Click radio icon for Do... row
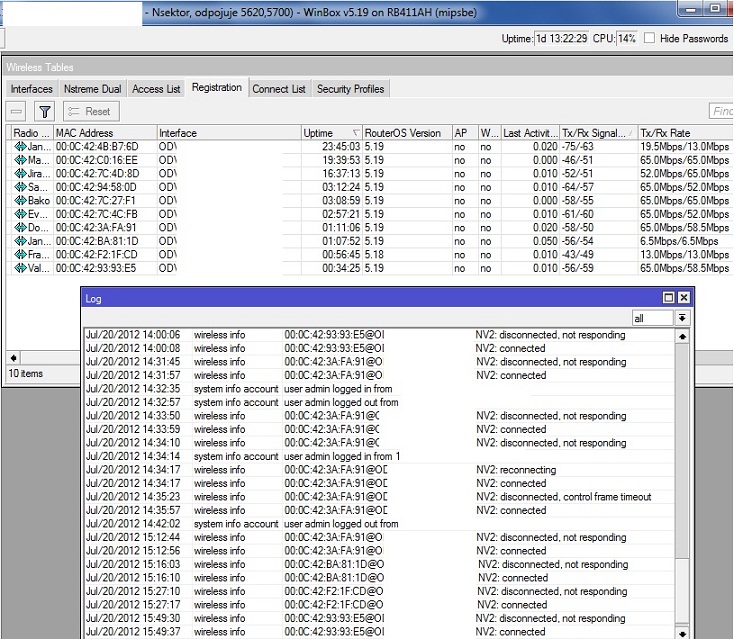 pos(20,228)
